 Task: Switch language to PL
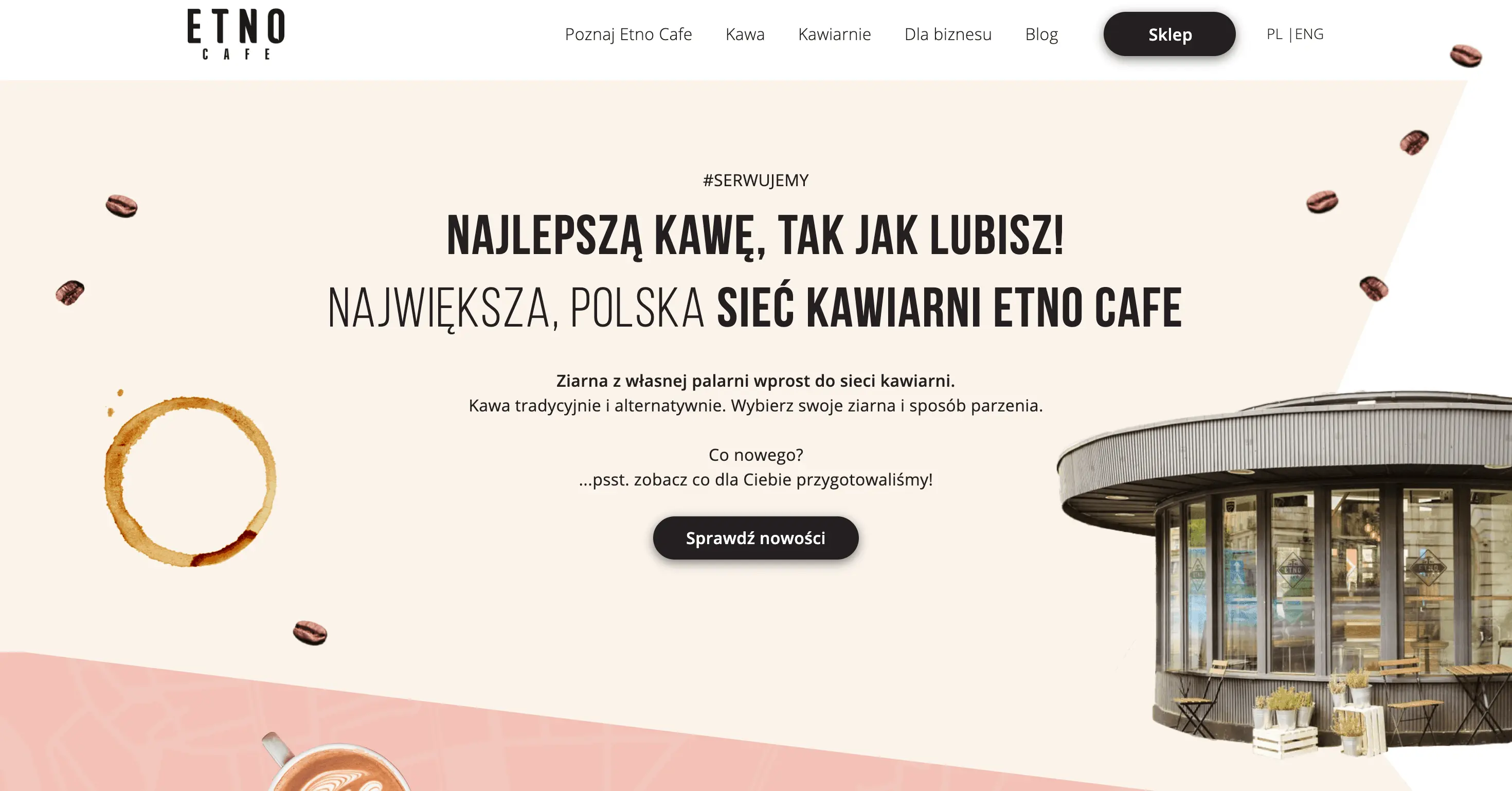click(1274, 34)
